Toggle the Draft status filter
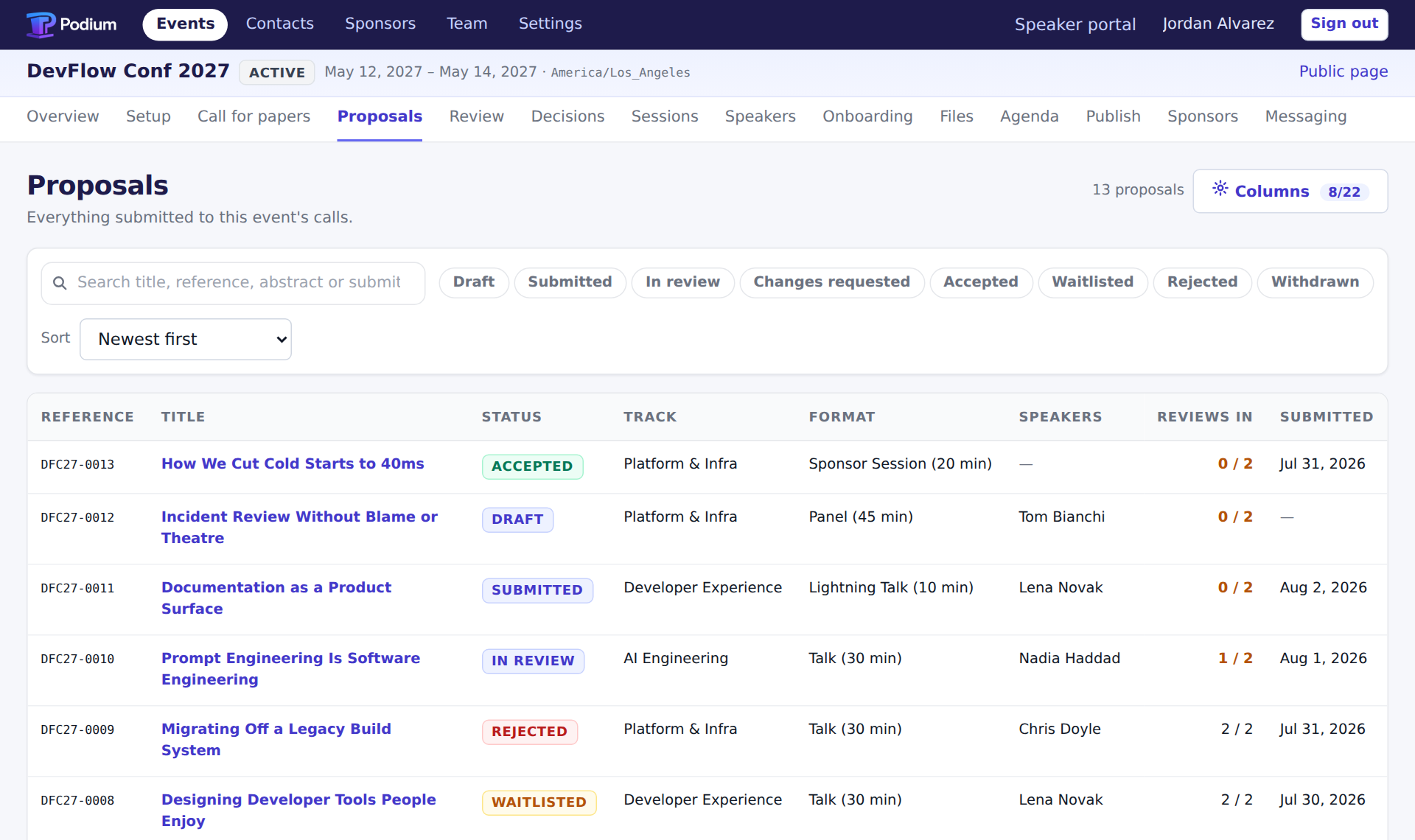1415x840 pixels. pos(474,282)
